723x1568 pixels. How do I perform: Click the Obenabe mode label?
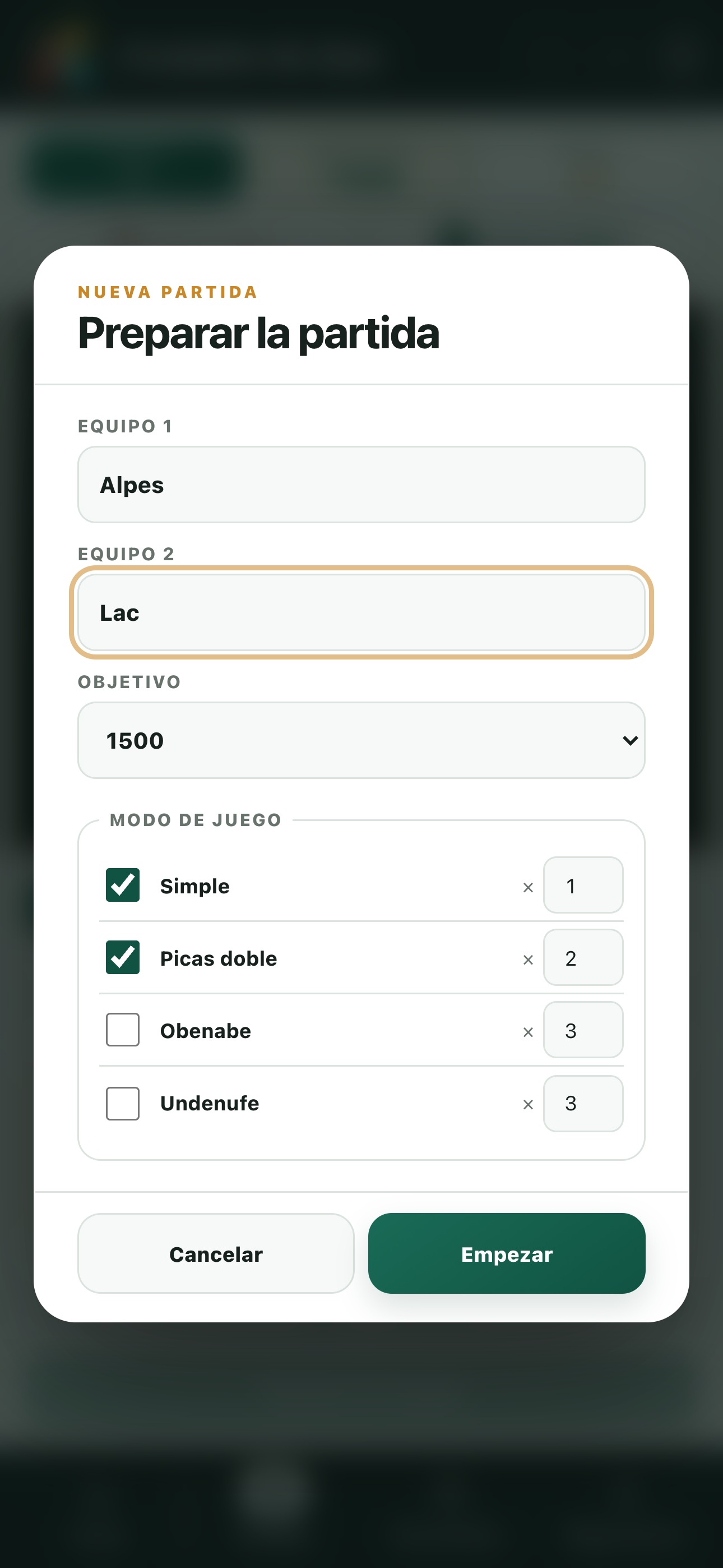click(x=206, y=1031)
